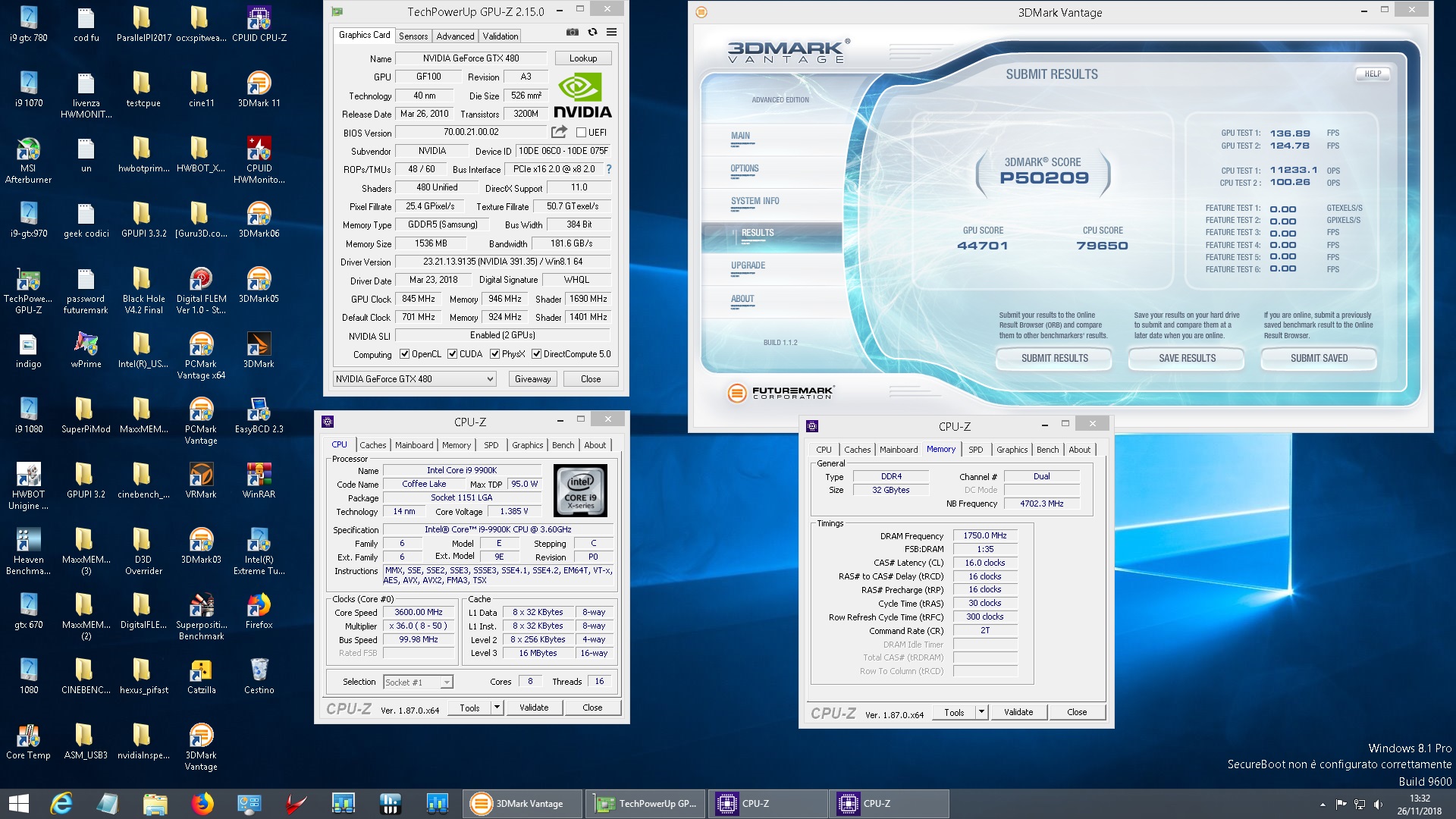
Task: Open the Tools dropdown arrow in Memory CPU-Z
Action: coord(981,712)
